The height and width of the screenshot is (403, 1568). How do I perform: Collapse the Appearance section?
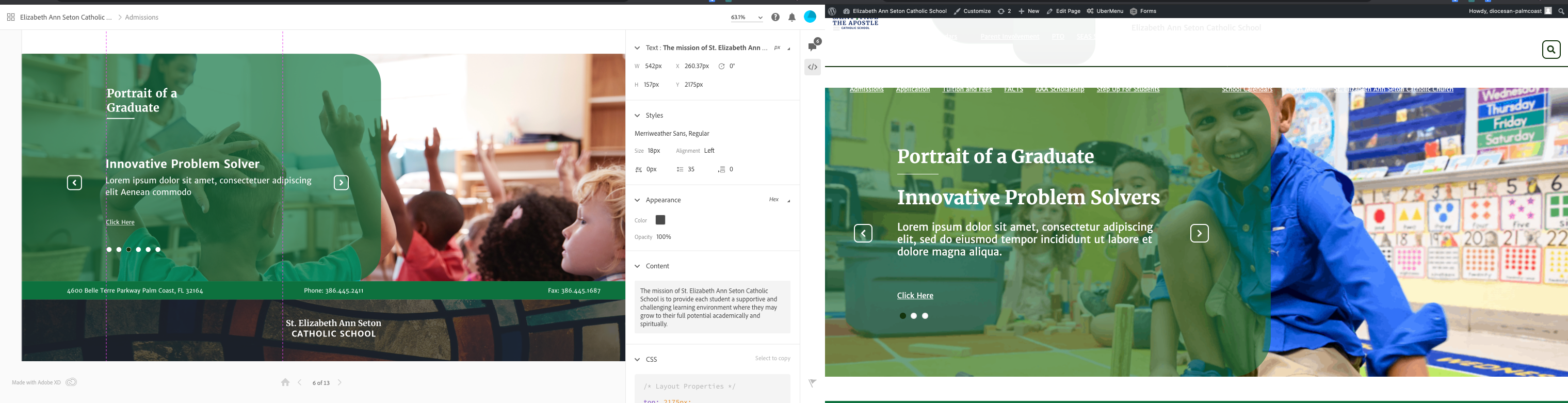click(637, 200)
